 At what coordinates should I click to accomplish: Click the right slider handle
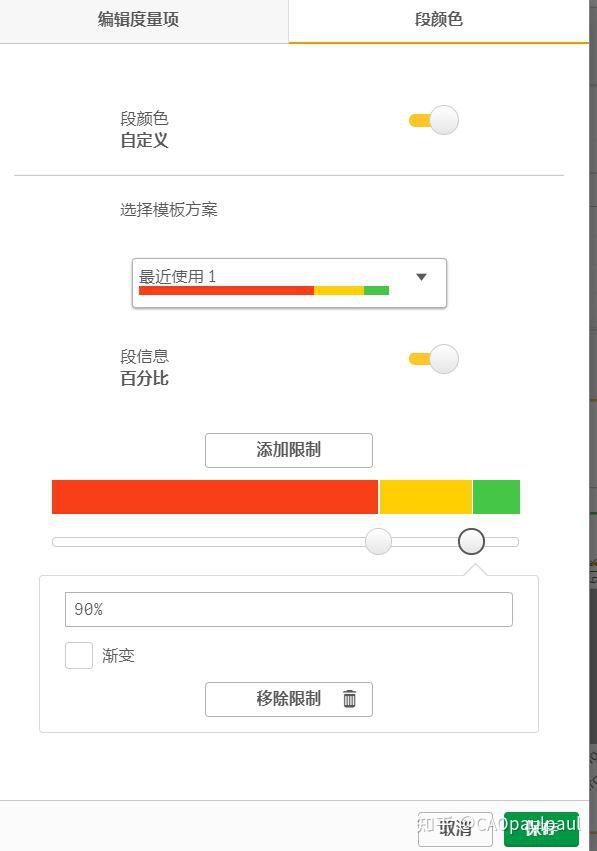(x=471, y=541)
